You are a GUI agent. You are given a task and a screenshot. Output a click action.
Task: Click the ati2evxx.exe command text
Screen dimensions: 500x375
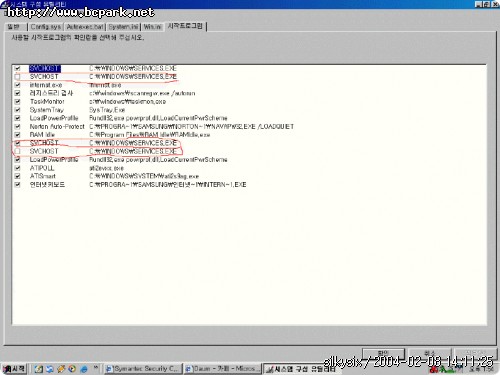(x=107, y=168)
